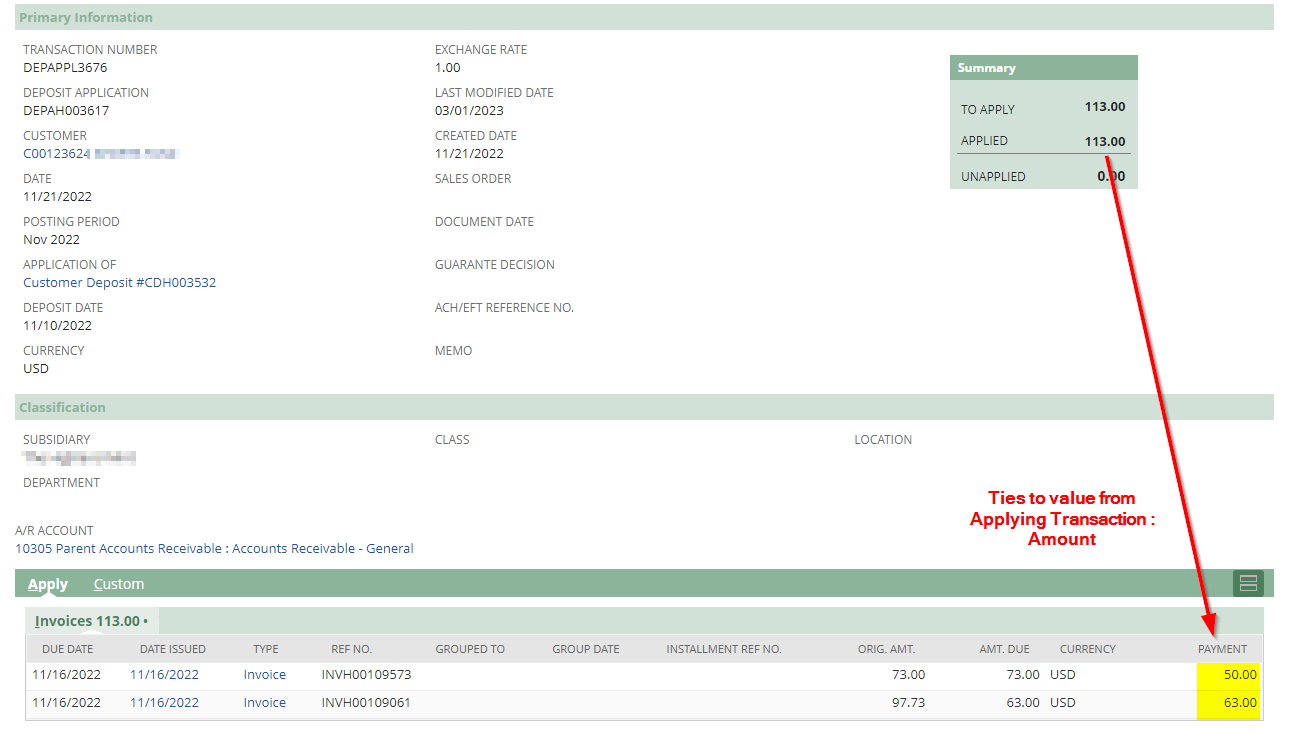Viewport: 1291px width, 746px height.
Task: Select reference number INVH00109061
Action: [x=366, y=703]
